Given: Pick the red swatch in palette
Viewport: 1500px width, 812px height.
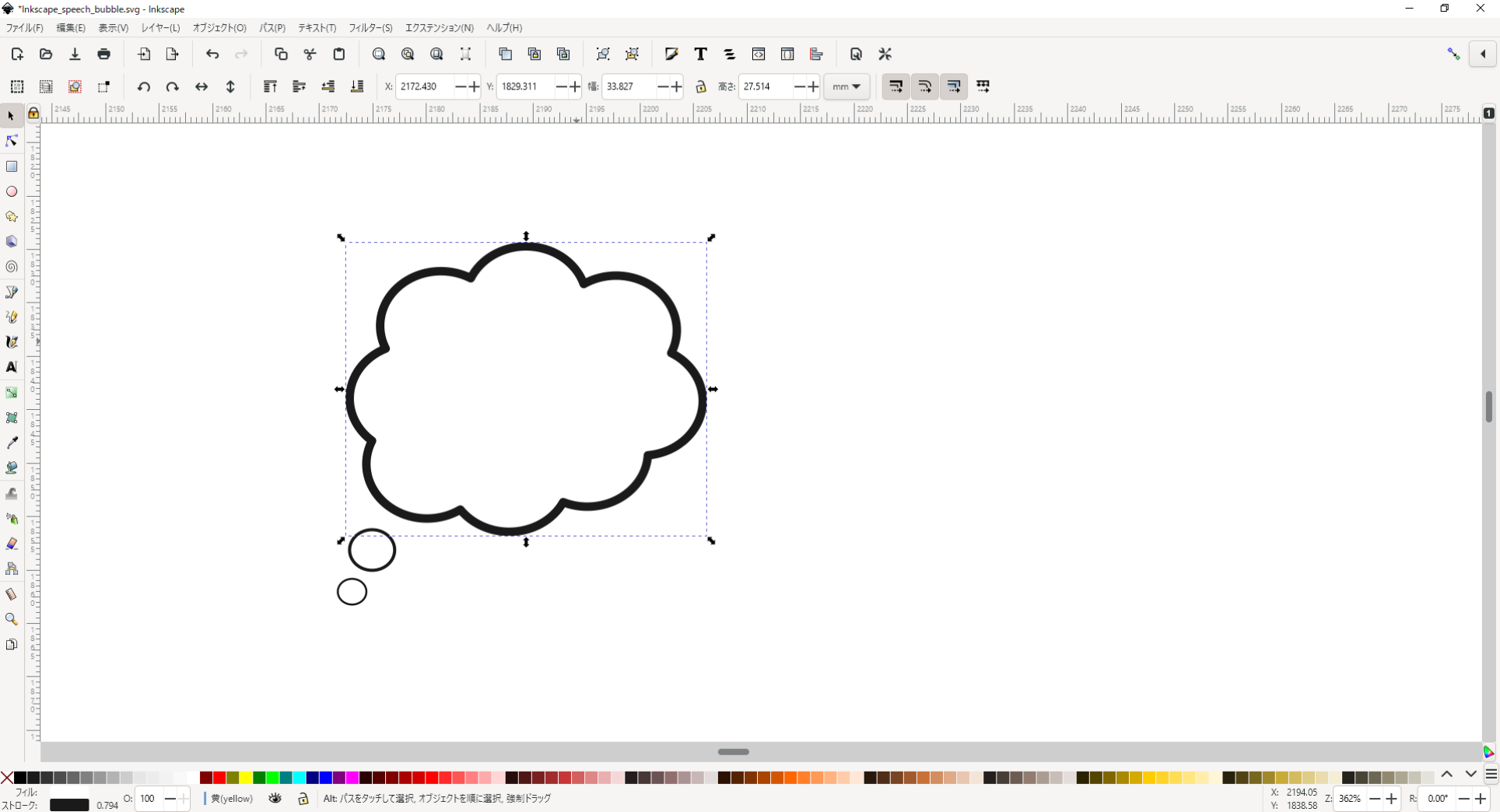Looking at the screenshot, I should (x=219, y=777).
